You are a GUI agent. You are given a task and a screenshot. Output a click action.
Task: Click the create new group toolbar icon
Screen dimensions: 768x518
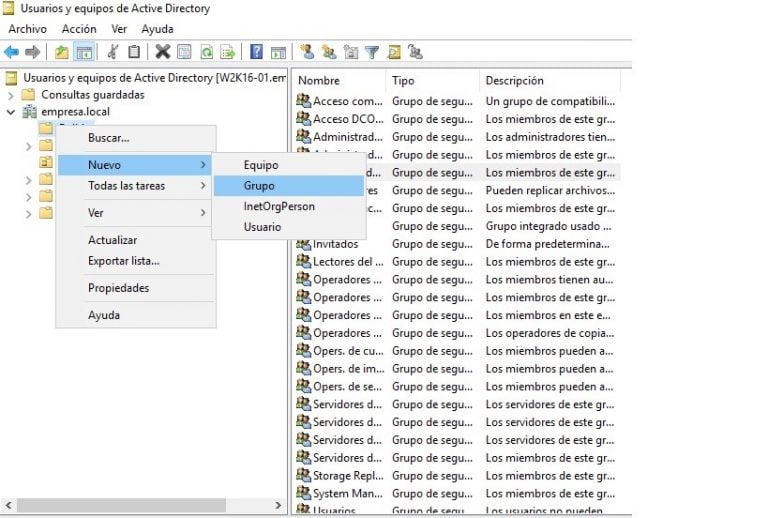[x=329, y=51]
